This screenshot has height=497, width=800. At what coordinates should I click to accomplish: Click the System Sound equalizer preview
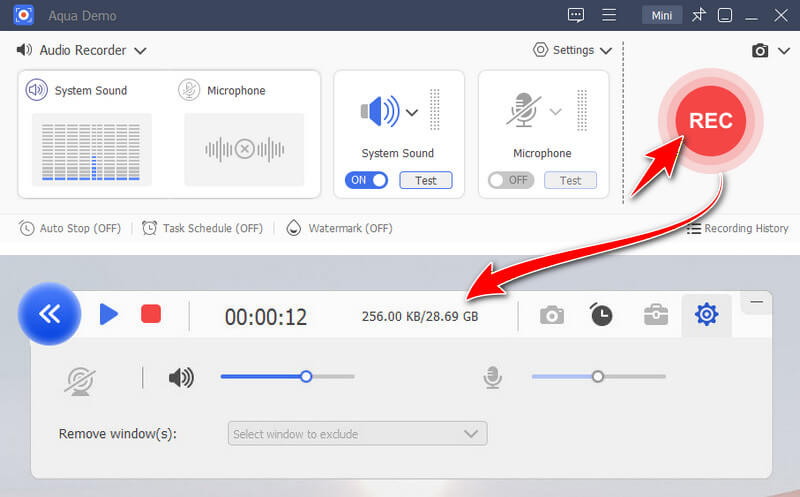tap(91, 150)
